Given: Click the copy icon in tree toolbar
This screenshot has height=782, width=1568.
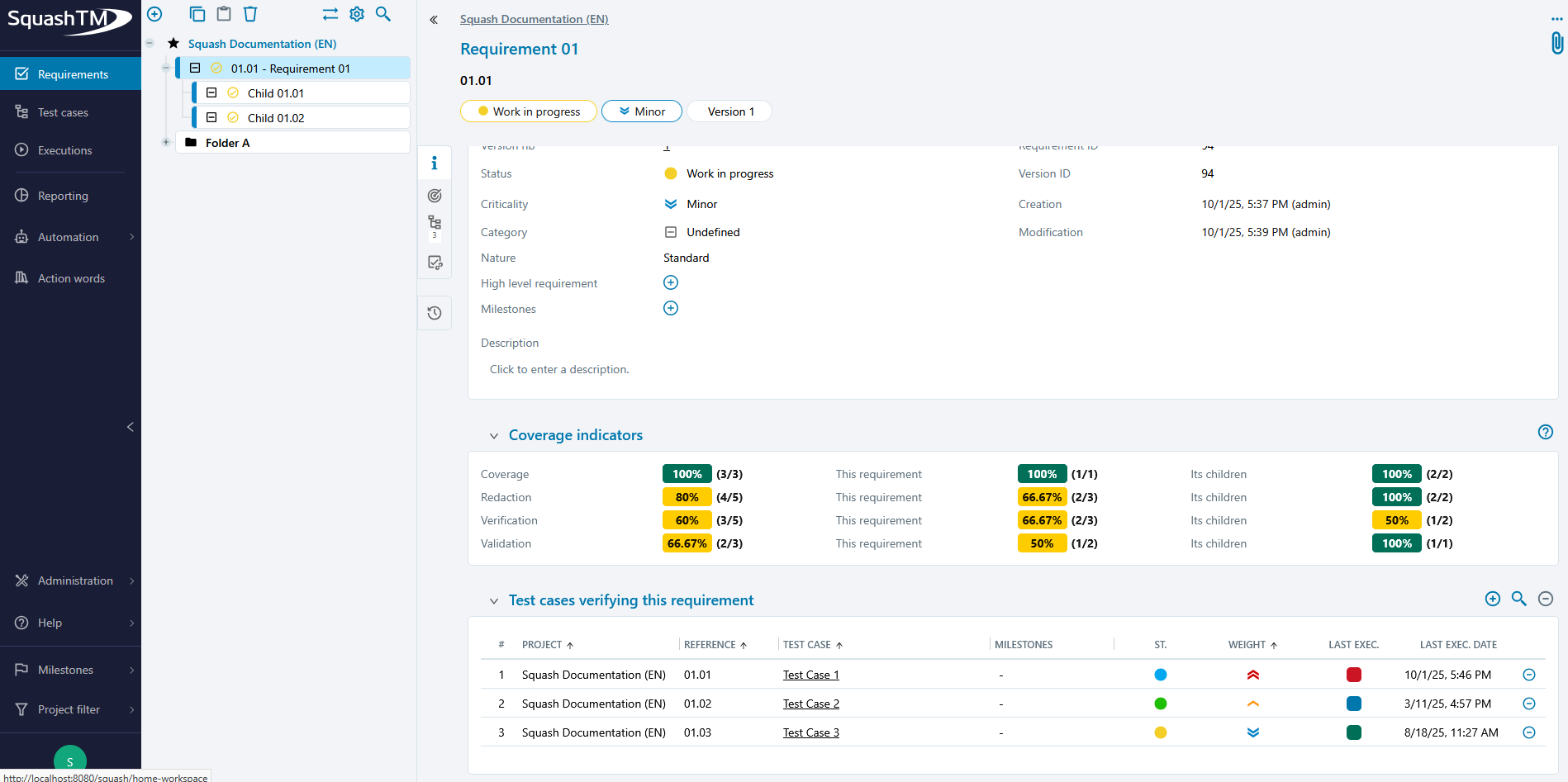Looking at the screenshot, I should pos(197,14).
